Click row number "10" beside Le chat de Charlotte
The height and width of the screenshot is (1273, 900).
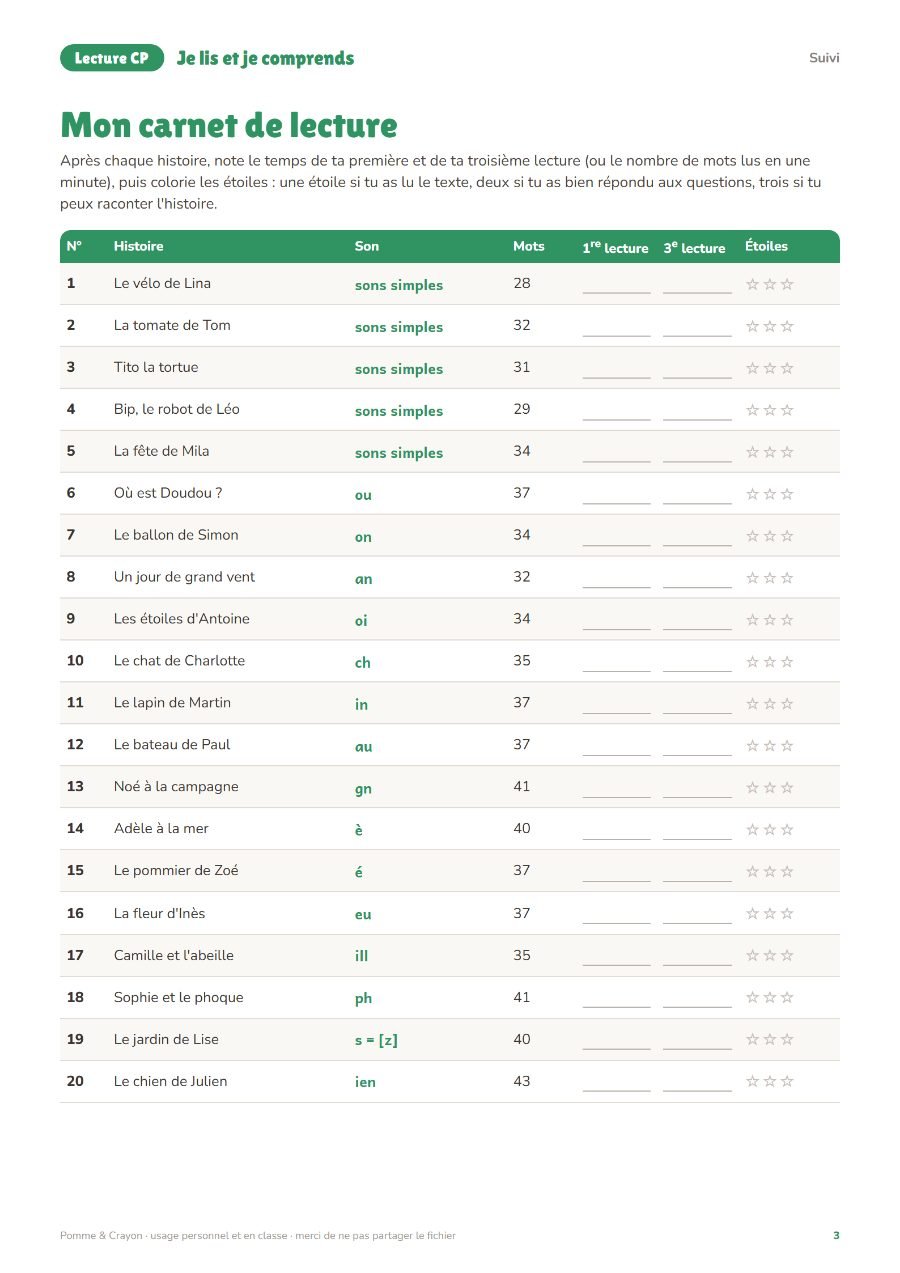tap(75, 661)
